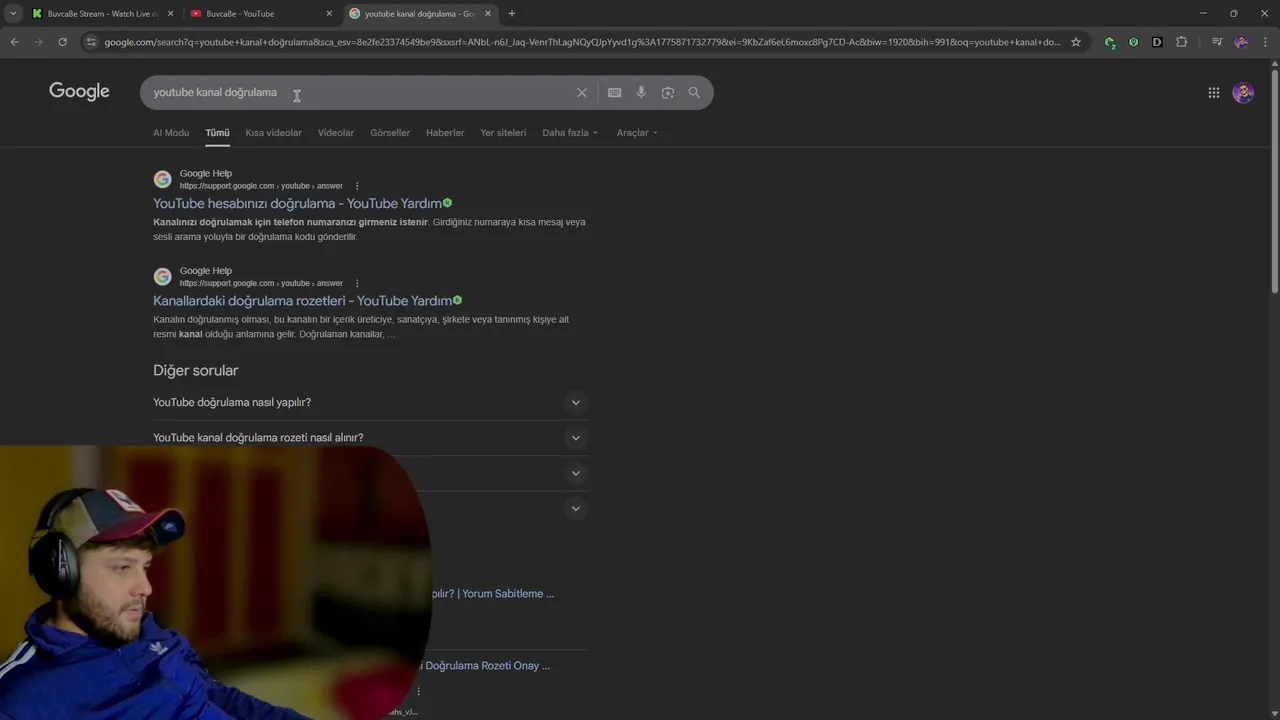Screen dimensions: 1280x720
Task: Select the Tümü results tab
Action: [217, 133]
